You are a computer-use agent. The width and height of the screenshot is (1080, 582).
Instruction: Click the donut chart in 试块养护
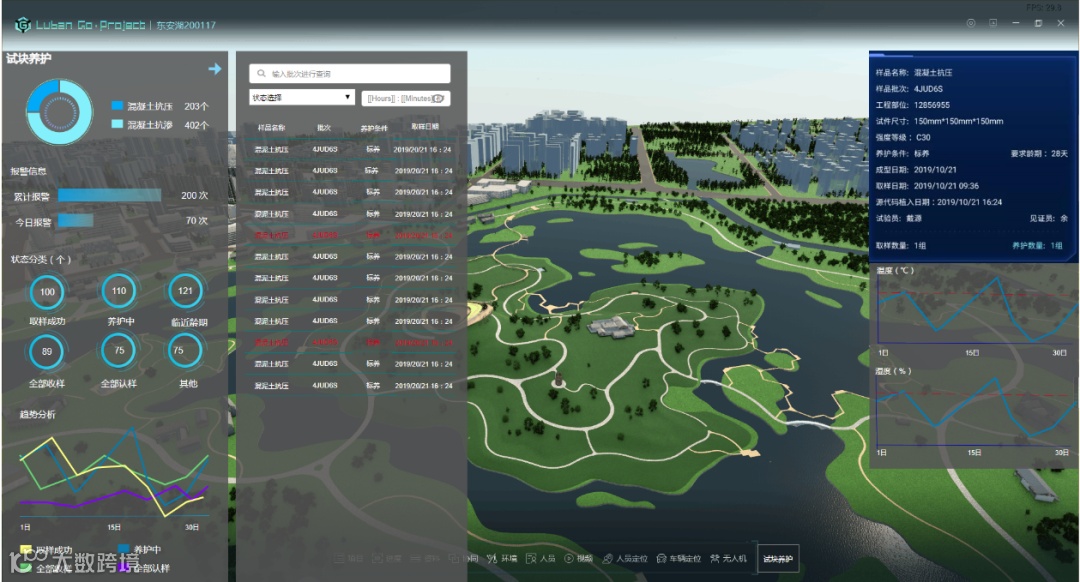(59, 112)
